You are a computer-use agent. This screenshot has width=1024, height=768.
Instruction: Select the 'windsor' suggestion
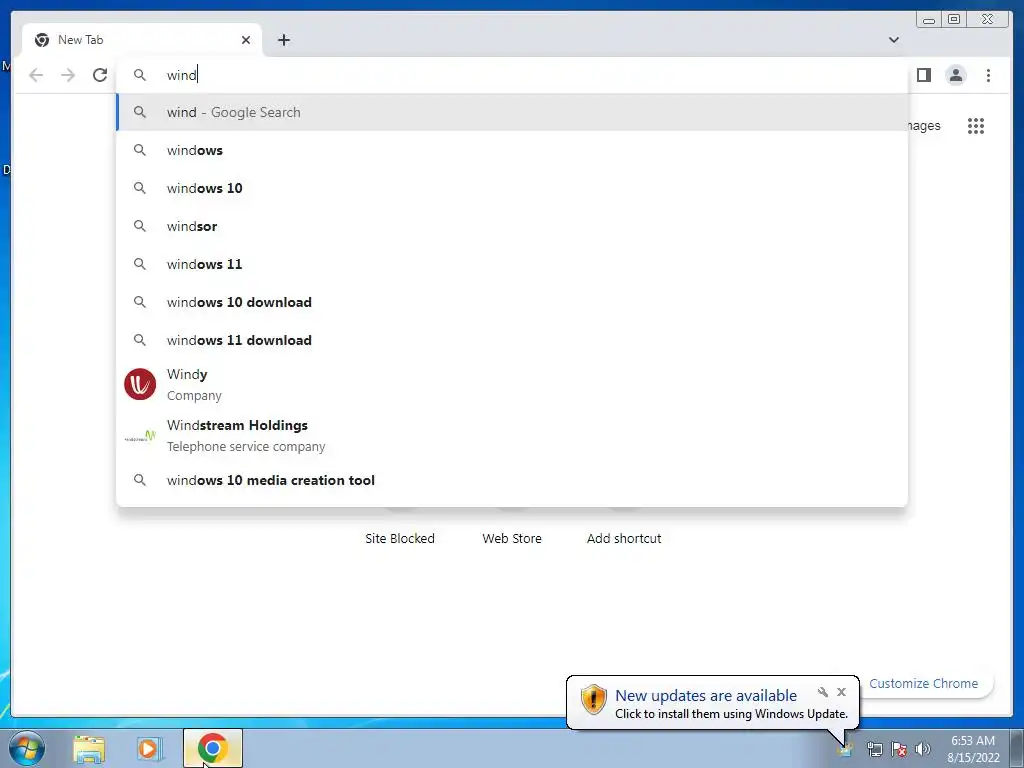point(512,226)
